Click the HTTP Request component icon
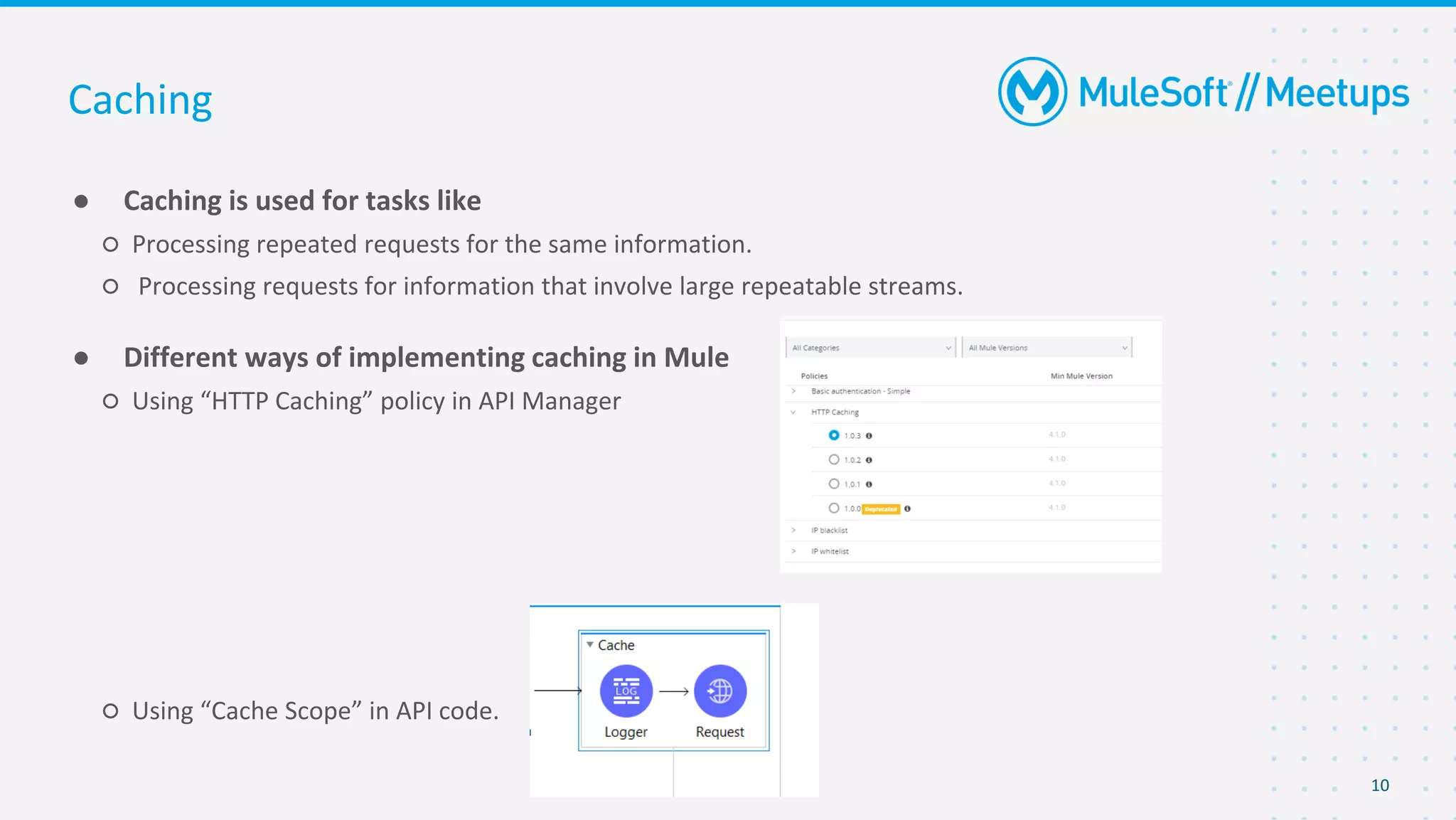The width and height of the screenshot is (1456, 820). tap(720, 691)
